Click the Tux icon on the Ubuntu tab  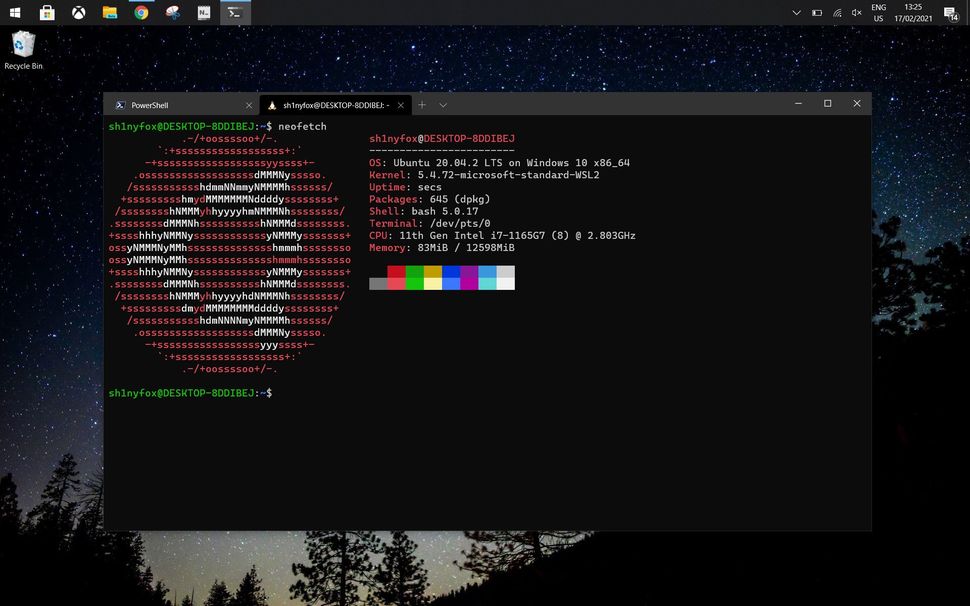pos(271,104)
